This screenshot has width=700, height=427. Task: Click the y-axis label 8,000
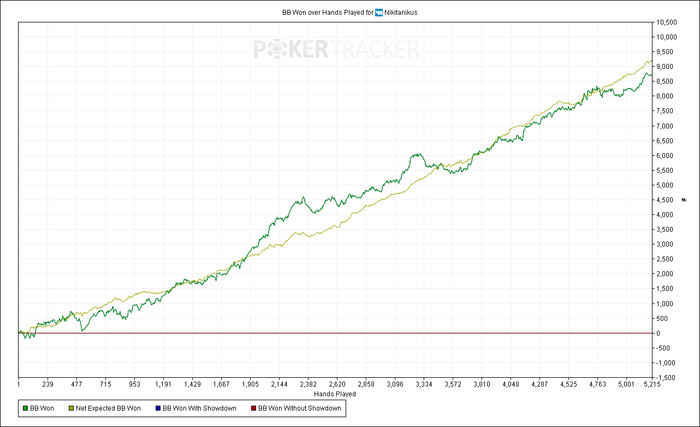(665, 96)
